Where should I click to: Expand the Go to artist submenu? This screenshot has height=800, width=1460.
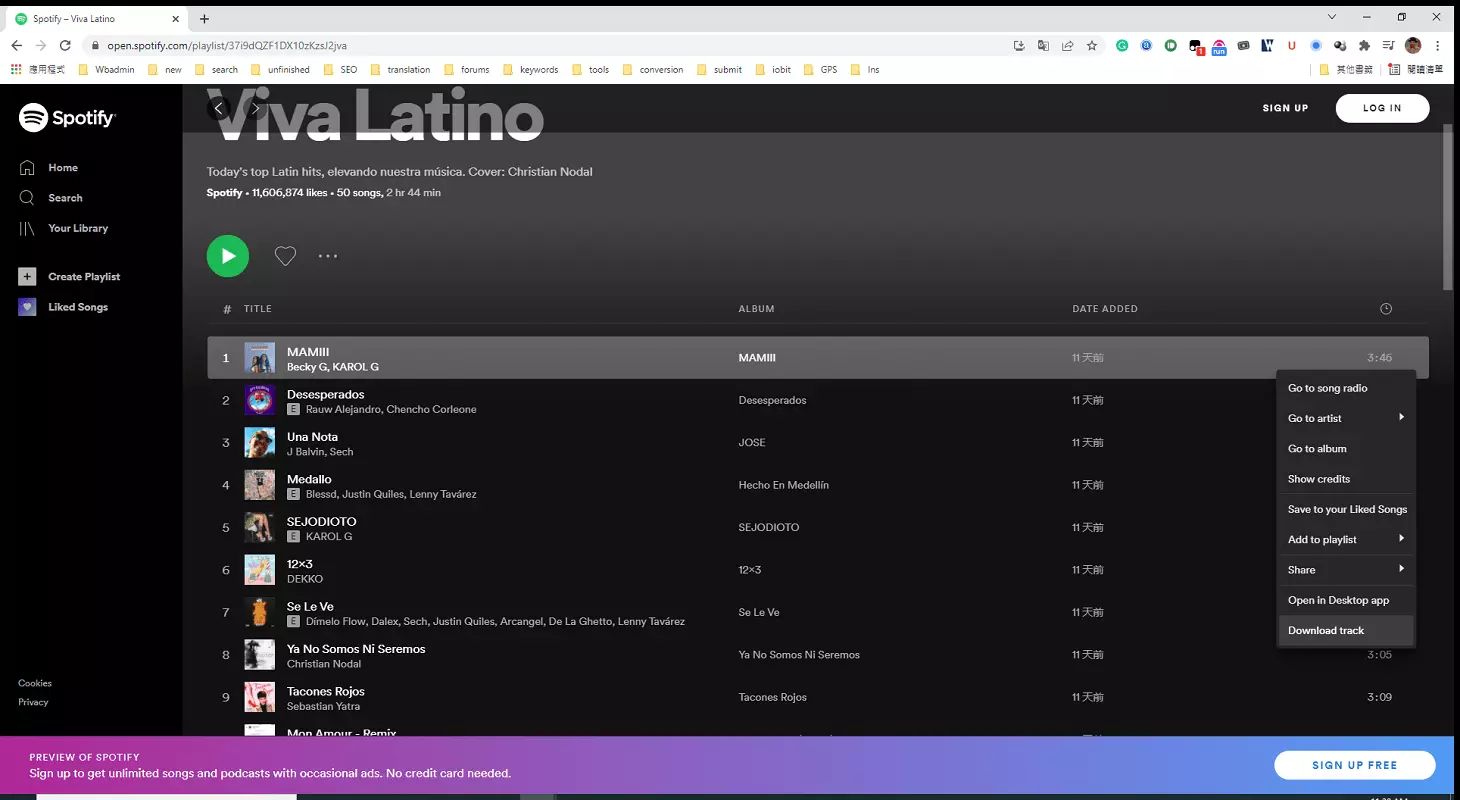[1346, 418]
